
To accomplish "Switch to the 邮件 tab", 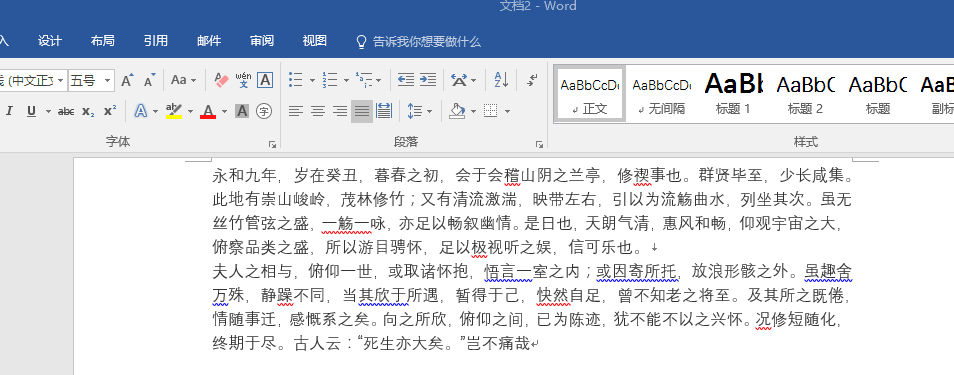I will [209, 41].
